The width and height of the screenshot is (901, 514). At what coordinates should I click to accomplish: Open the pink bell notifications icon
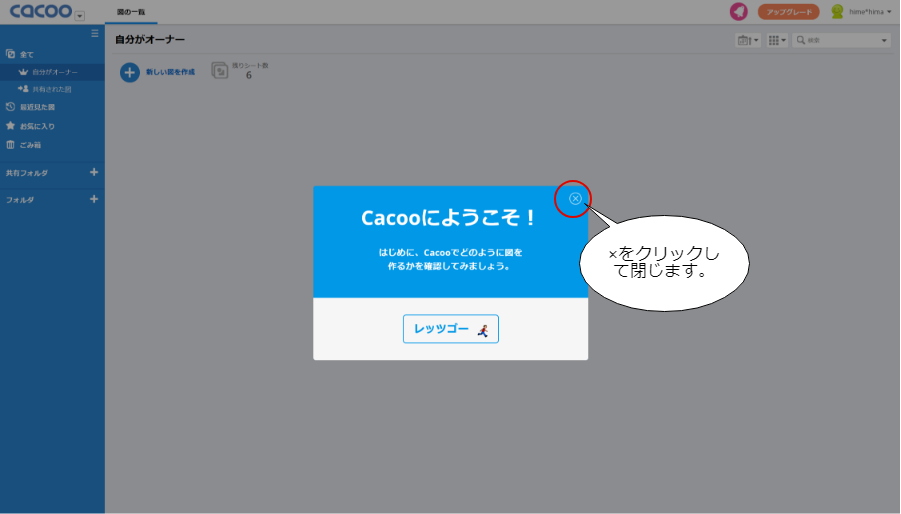(738, 11)
